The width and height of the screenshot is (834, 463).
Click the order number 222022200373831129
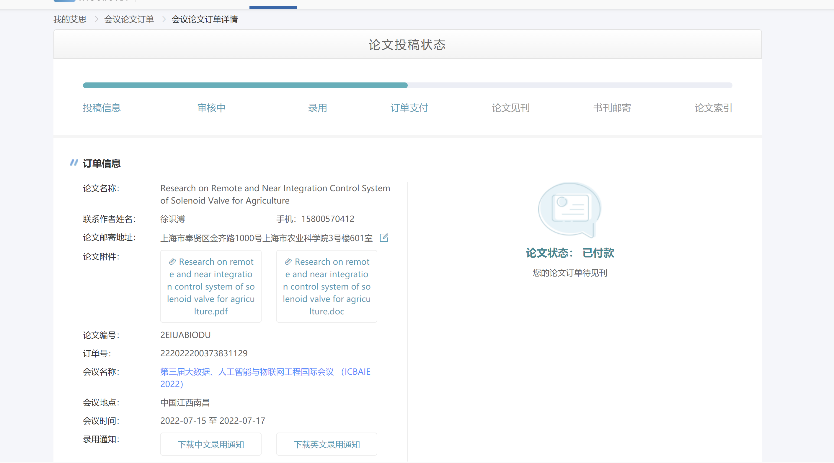point(204,353)
